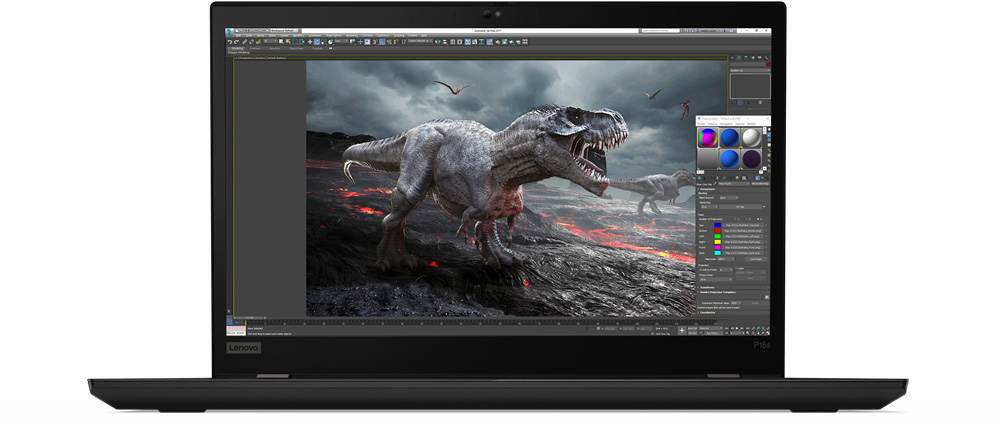This screenshot has width=997, height=424.
Task: Select the rainbow material sample sphere
Action: [708, 138]
